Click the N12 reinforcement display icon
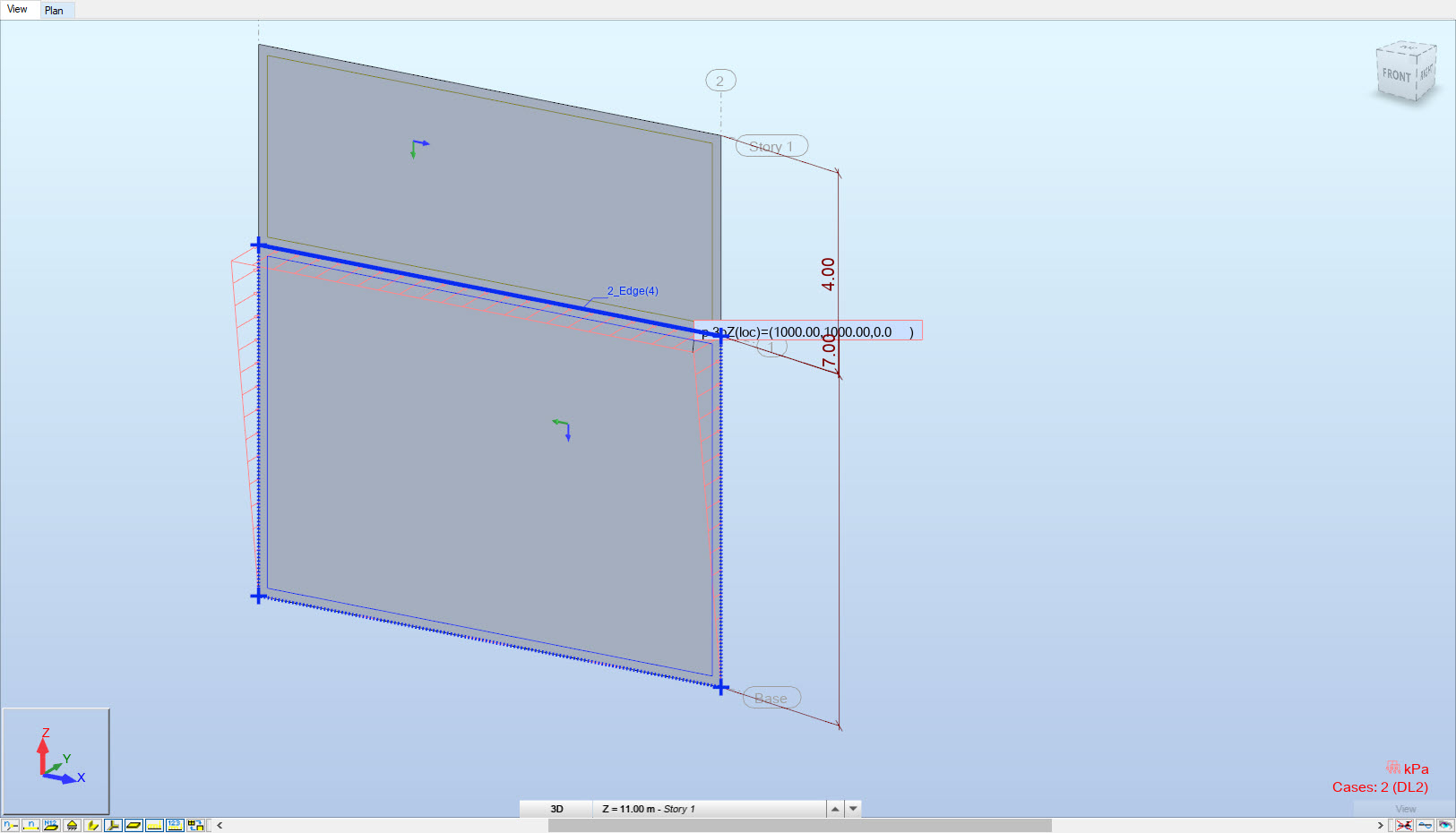This screenshot has height=833, width=1456. click(51, 825)
